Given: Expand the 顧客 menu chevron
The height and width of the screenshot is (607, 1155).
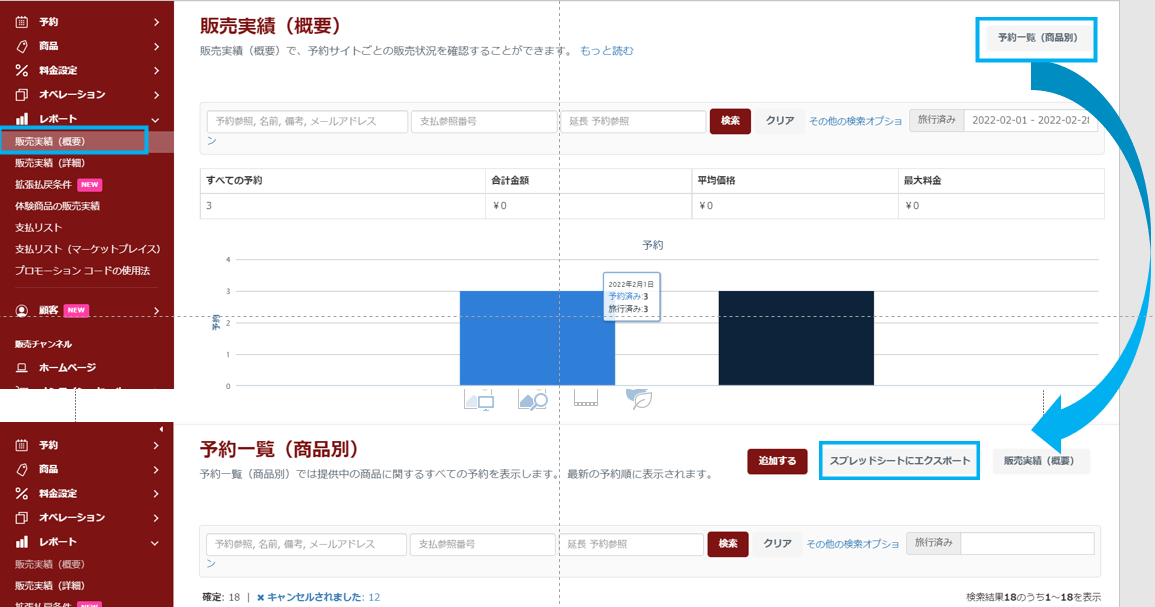Looking at the screenshot, I should point(156,310).
